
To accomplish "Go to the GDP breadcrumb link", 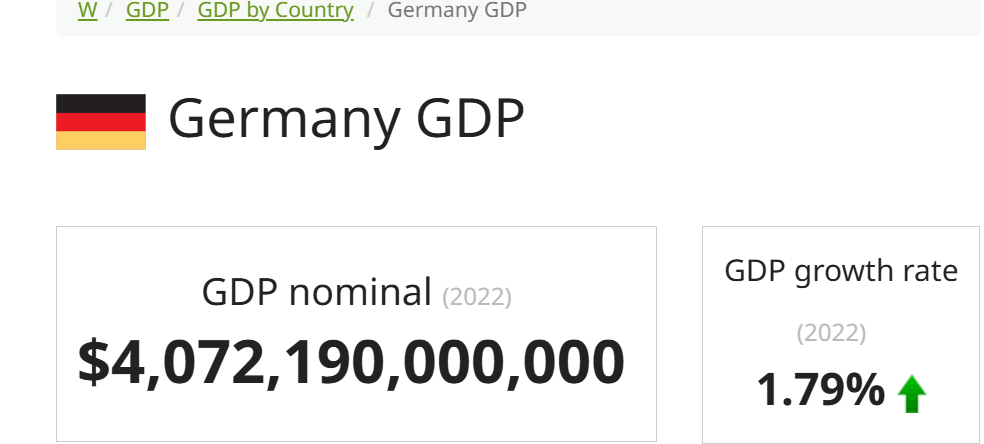I will [147, 10].
